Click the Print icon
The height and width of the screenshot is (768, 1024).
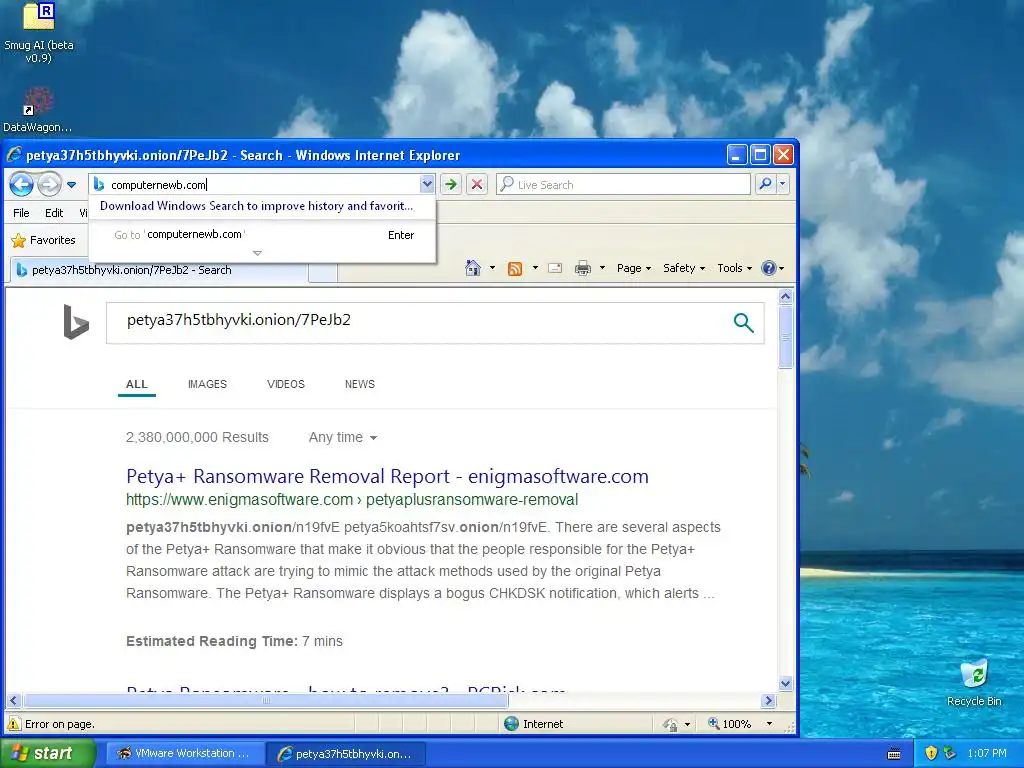(x=583, y=268)
